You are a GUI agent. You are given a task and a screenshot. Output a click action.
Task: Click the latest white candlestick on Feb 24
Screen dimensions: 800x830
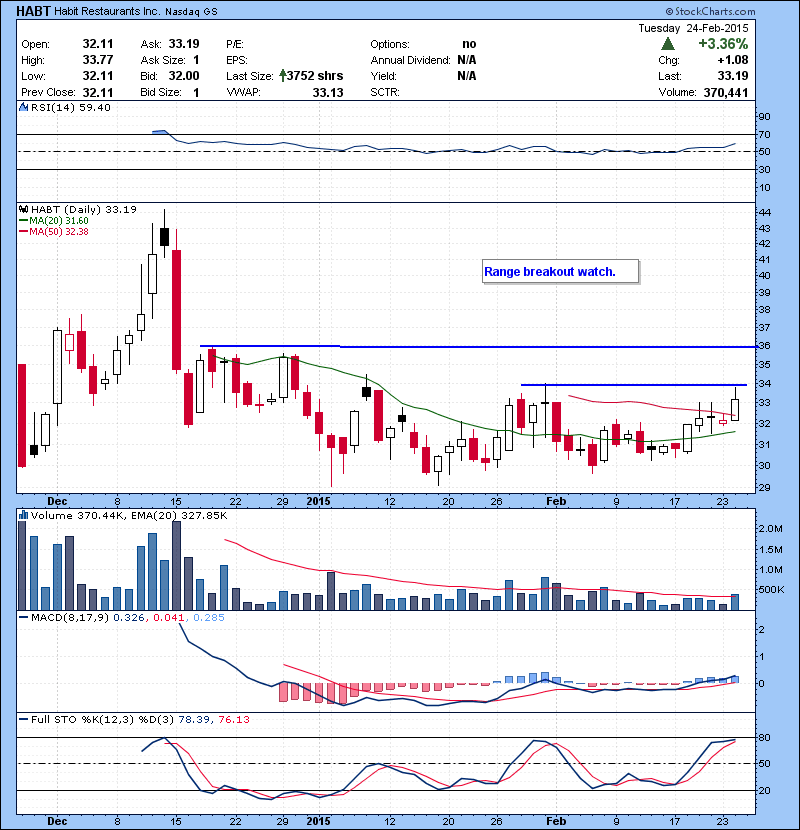coord(735,410)
